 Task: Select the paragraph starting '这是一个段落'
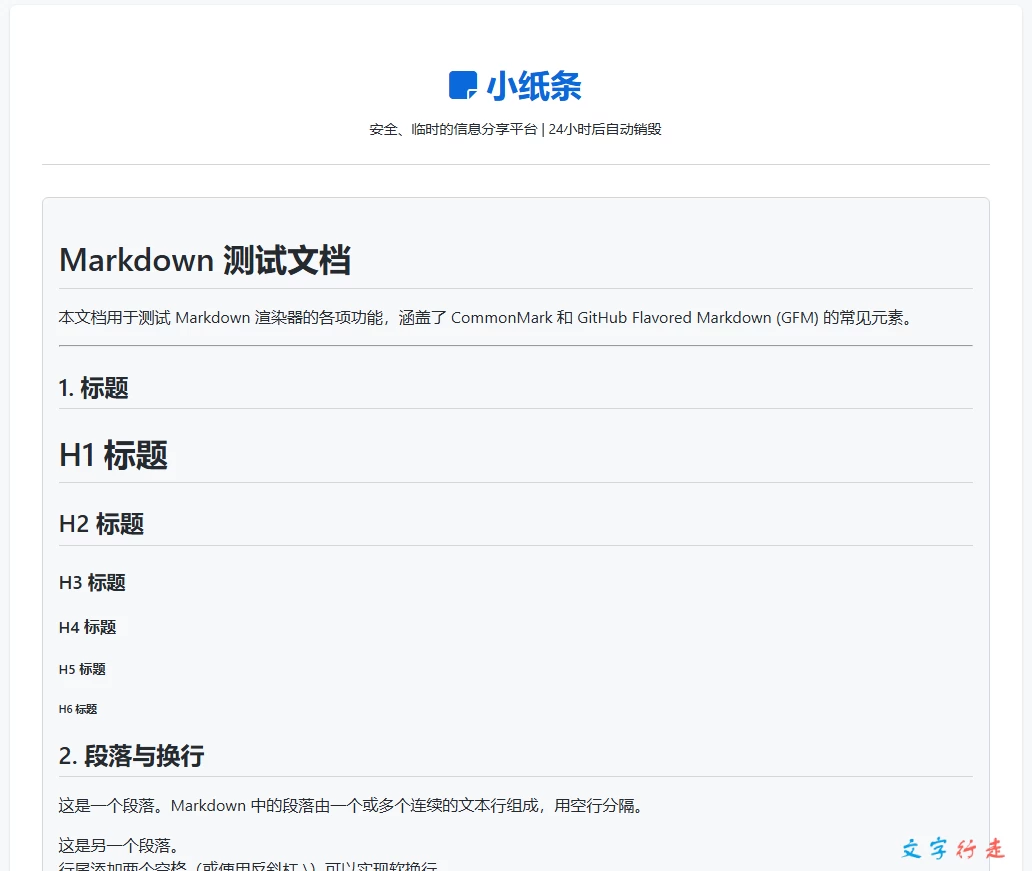(x=350, y=805)
